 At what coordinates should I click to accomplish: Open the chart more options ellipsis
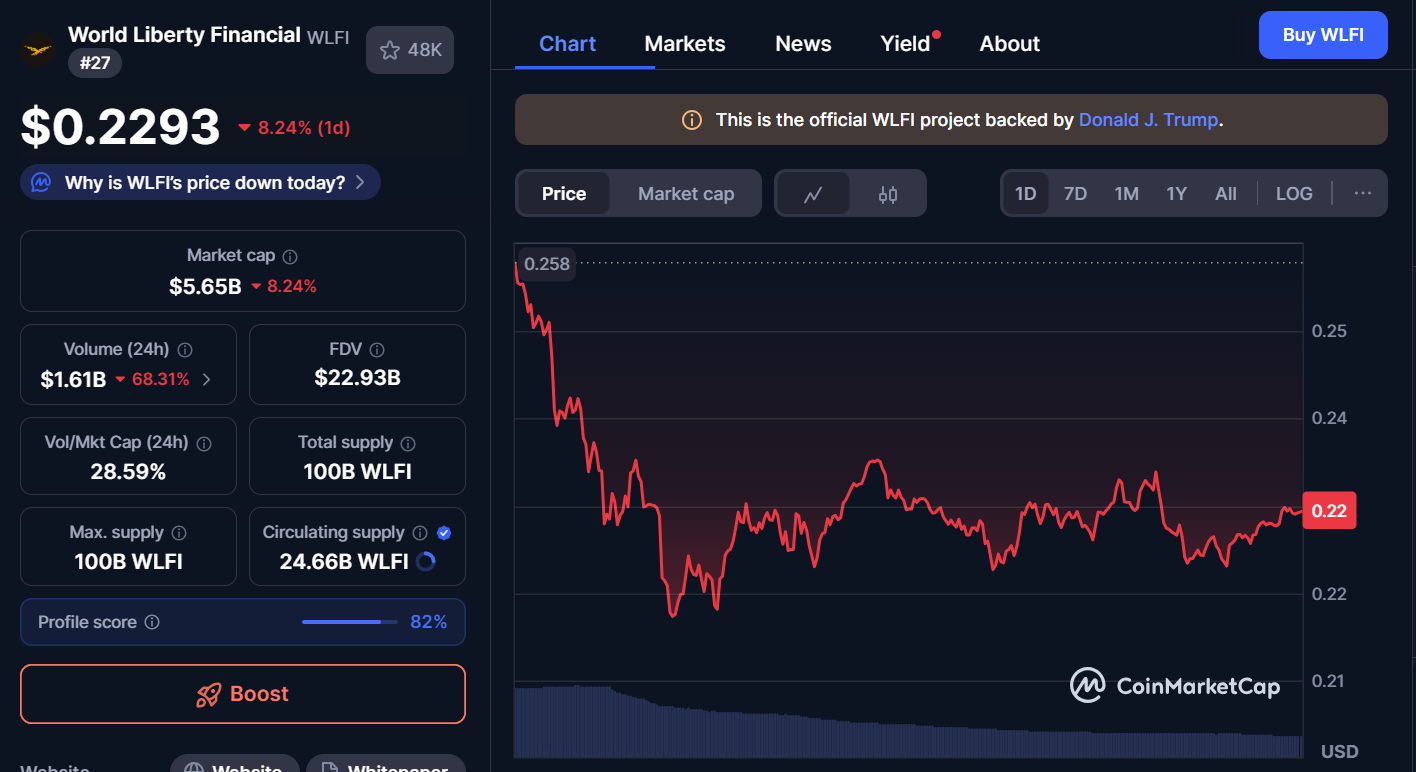1363,194
